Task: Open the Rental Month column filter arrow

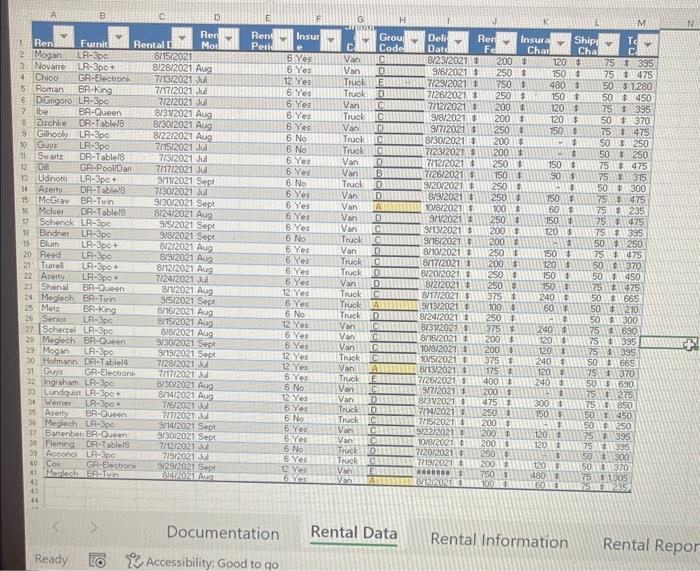Action: 229,39
